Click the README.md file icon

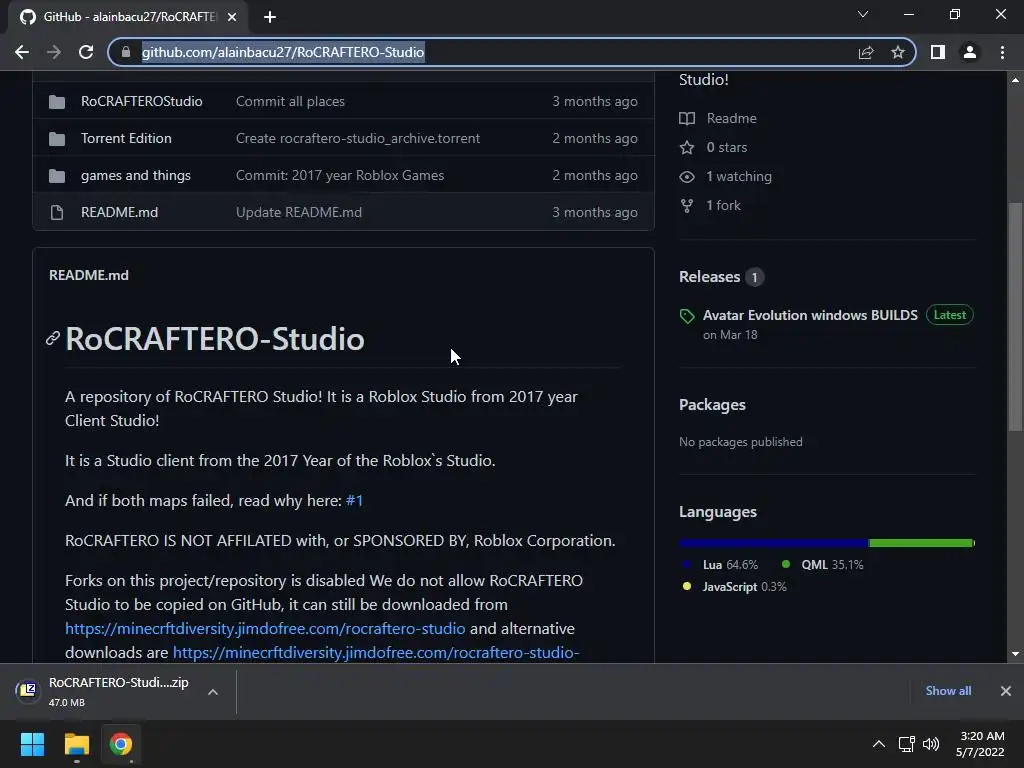57,212
